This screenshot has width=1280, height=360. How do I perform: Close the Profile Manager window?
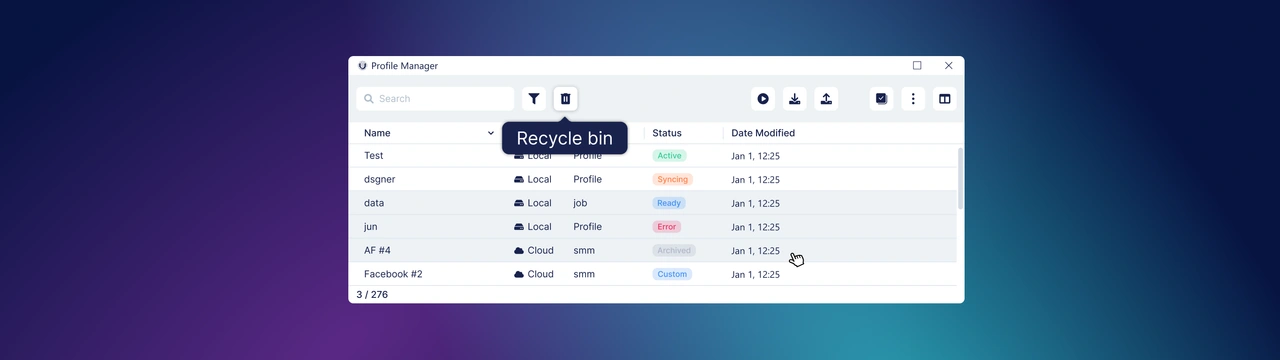[x=949, y=66]
